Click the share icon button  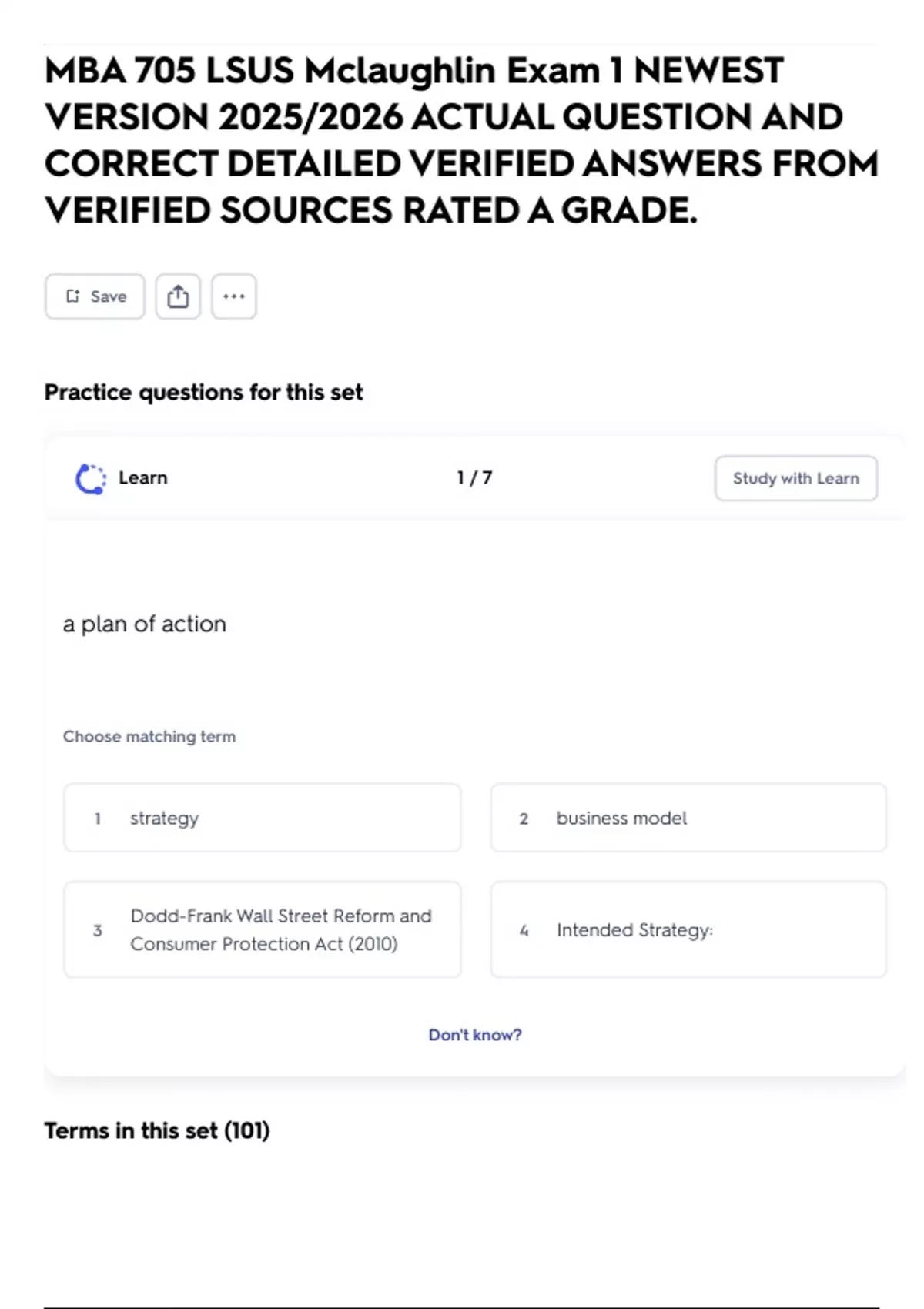pos(178,296)
